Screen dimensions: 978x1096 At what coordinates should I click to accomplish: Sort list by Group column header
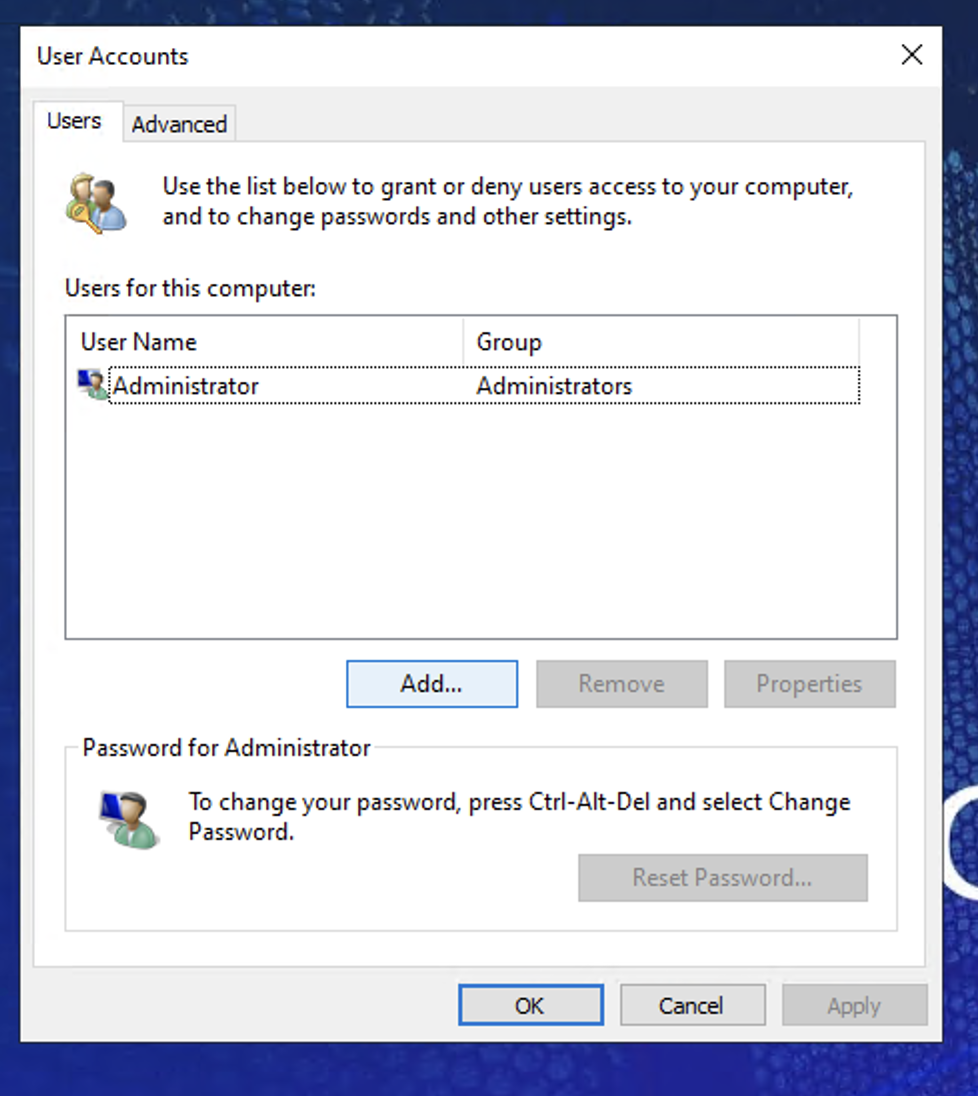point(661,342)
